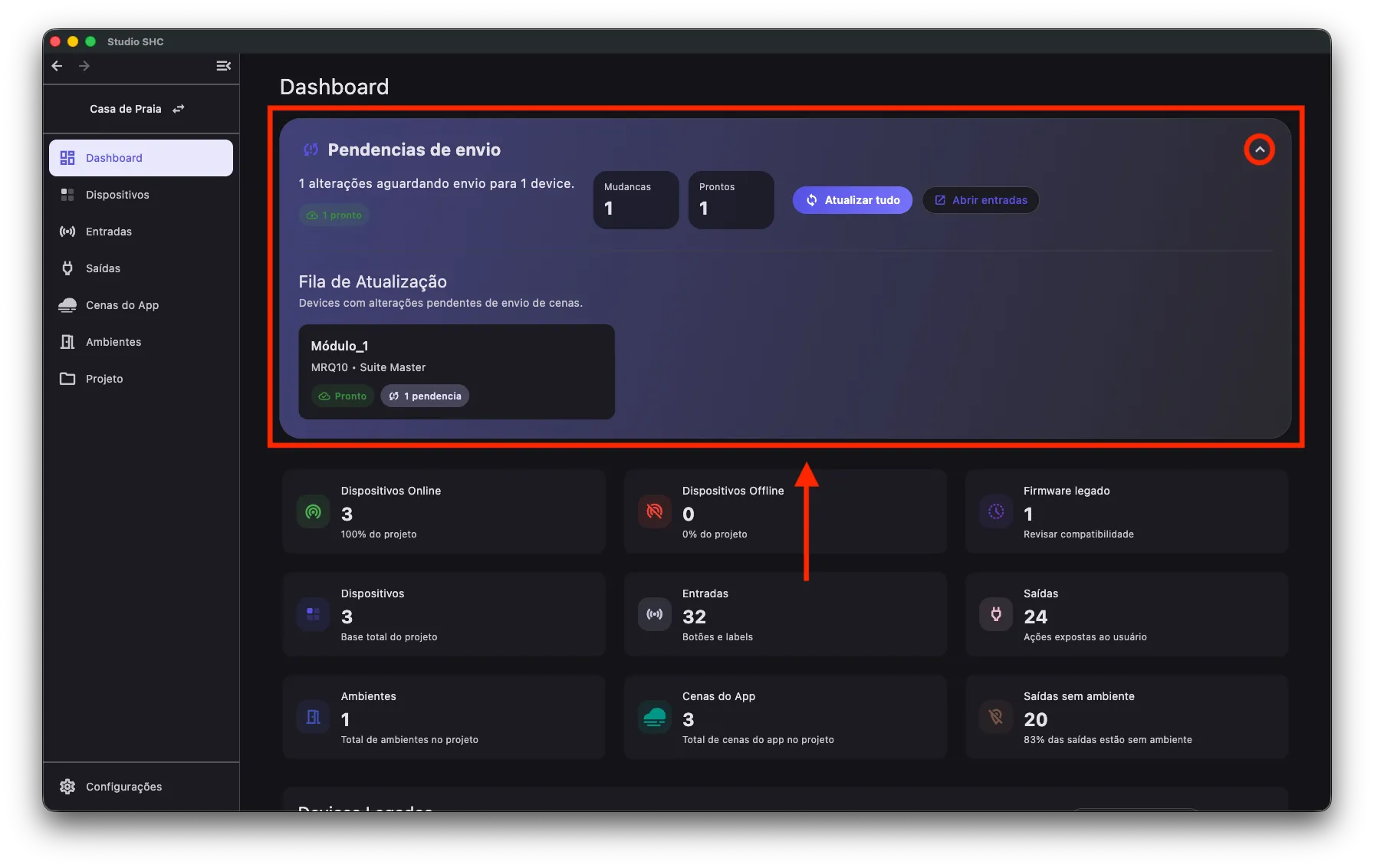
Task: Switch project via Casa de Praia swap icon
Action: 179,109
